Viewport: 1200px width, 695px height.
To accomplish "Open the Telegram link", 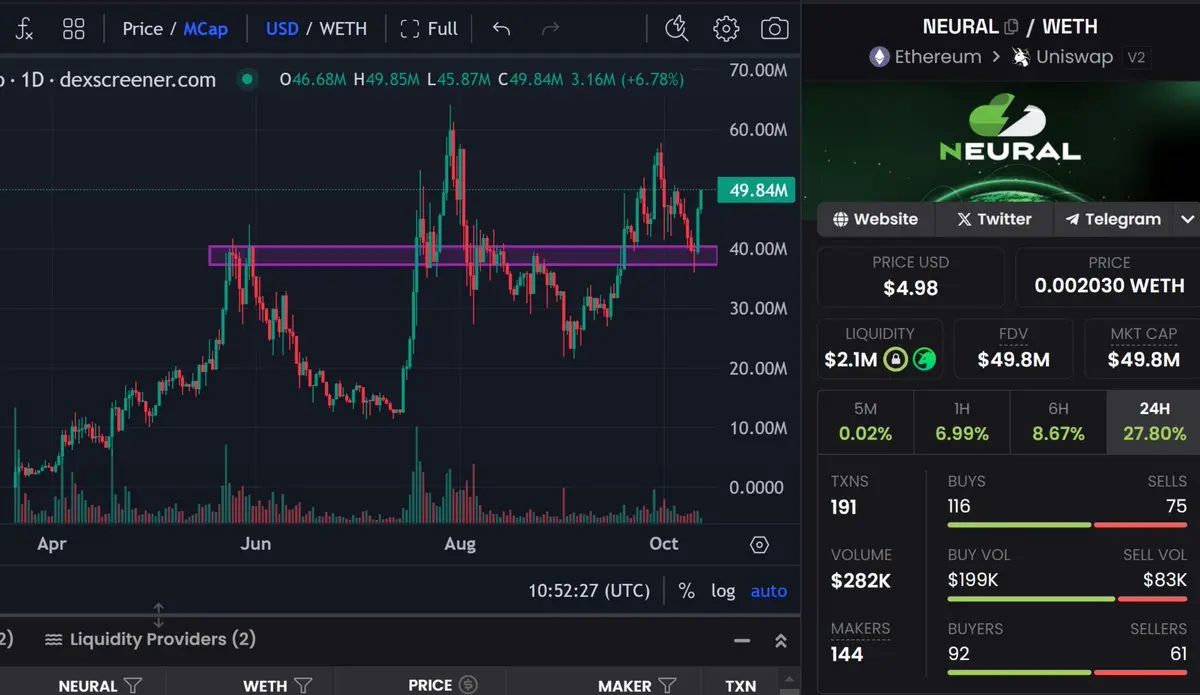I will coord(1113,219).
